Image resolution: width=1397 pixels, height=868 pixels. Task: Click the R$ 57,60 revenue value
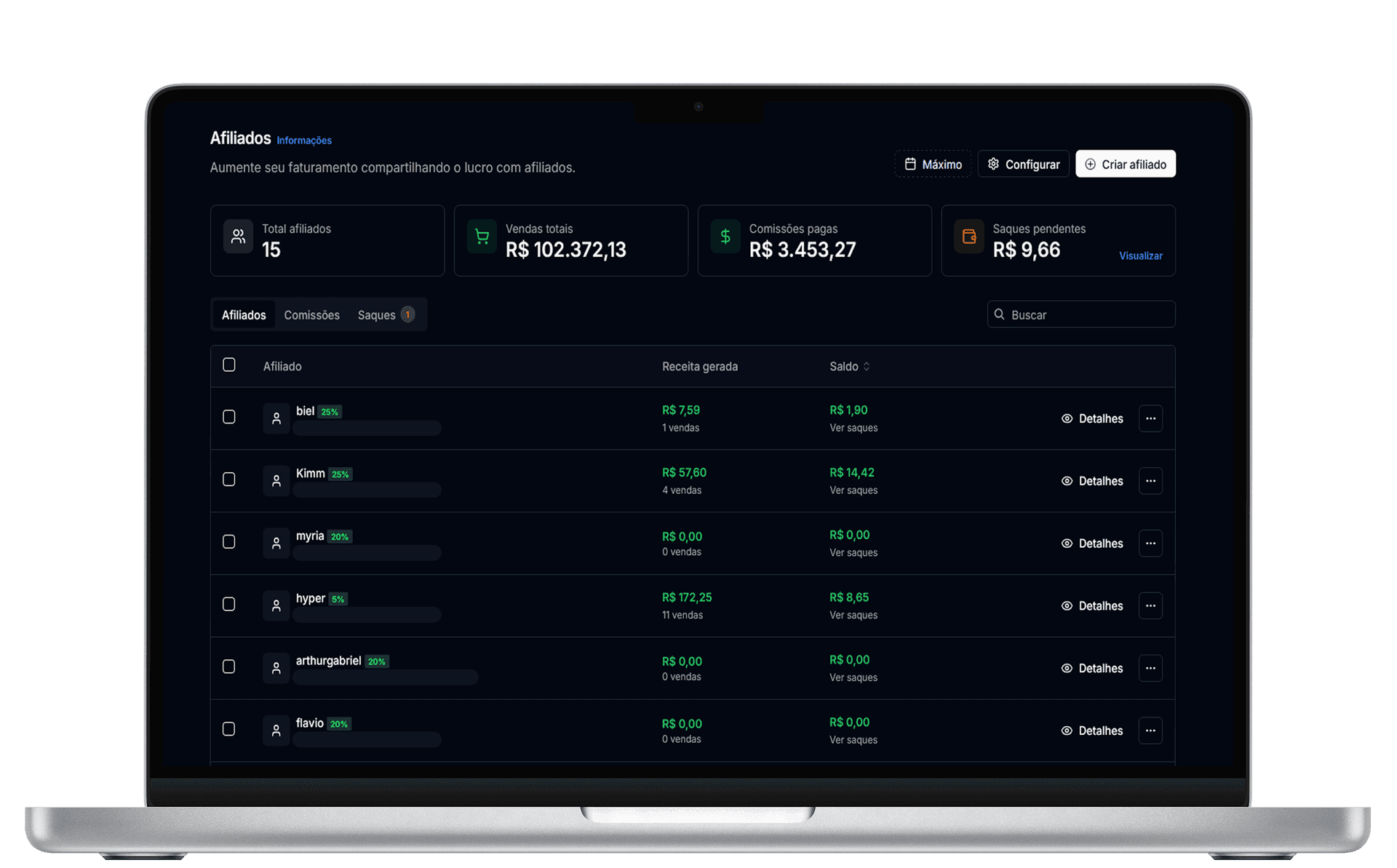(684, 472)
